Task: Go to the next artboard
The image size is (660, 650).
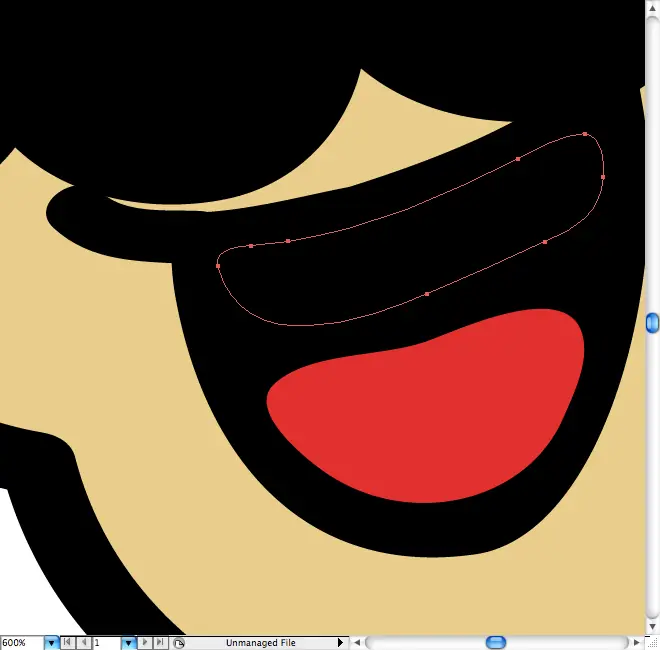Action: tap(145, 642)
